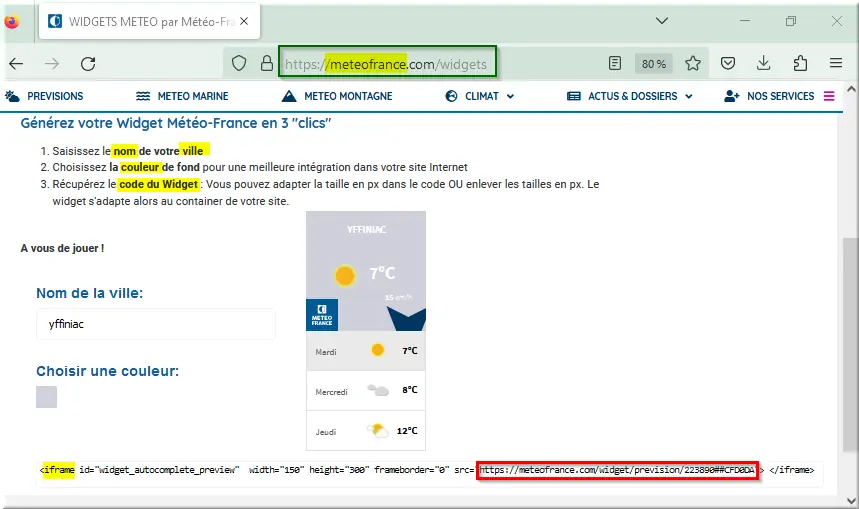Click the meteofrance.com/widgets address bar
The image size is (859, 509).
(x=387, y=64)
